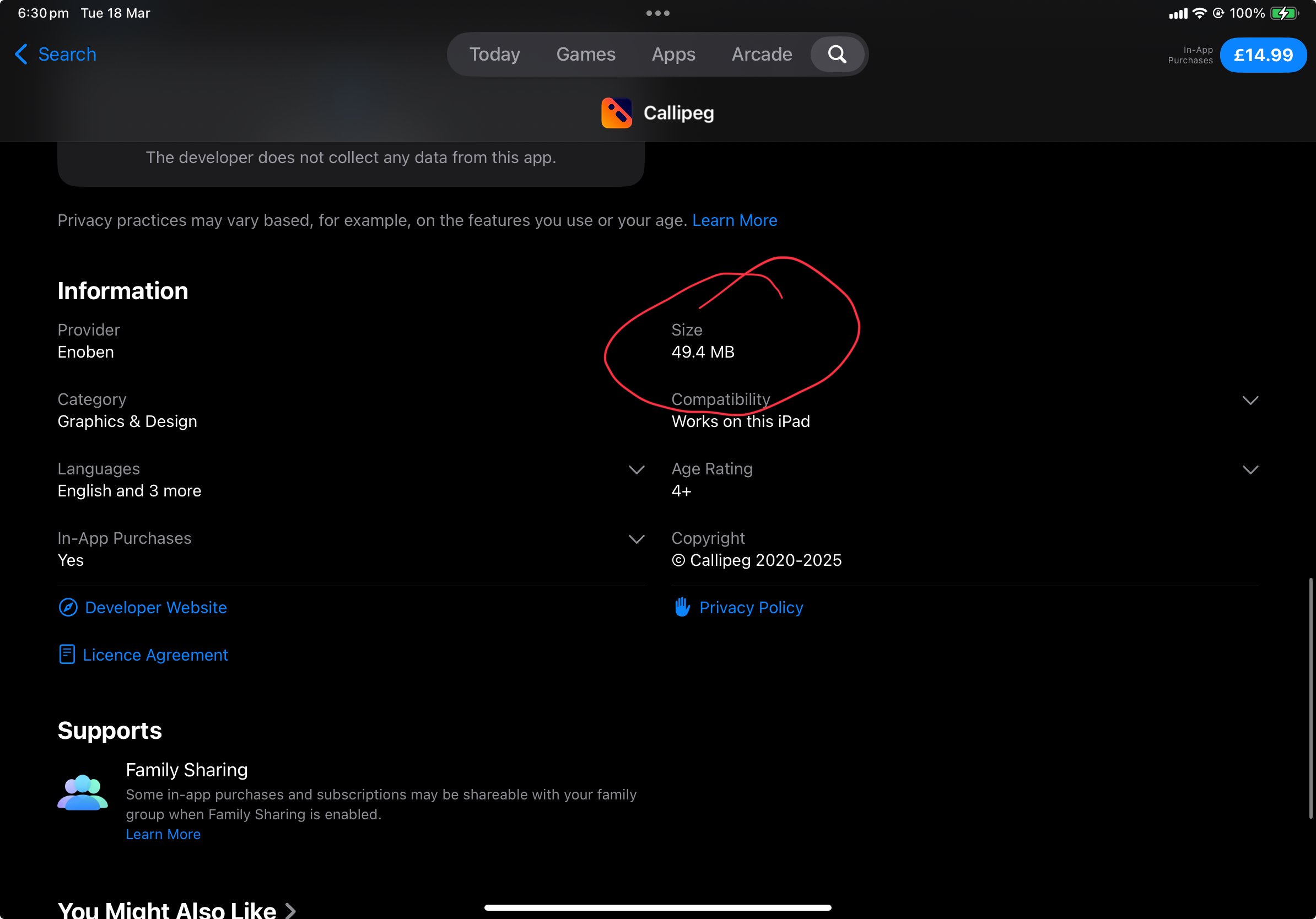Tap the 'Enoben' provider name

[x=85, y=352]
